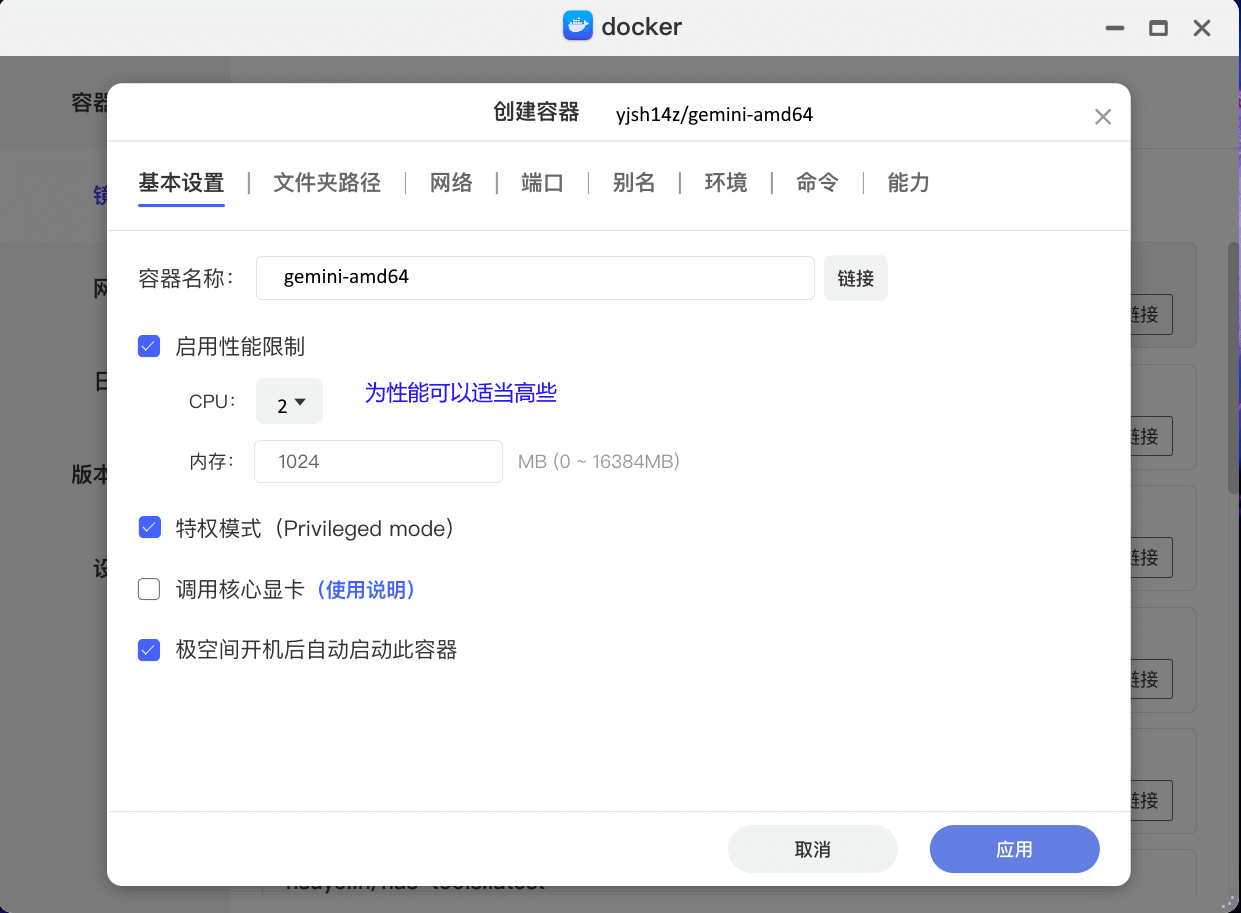Open the 命令 tab
This screenshot has width=1241, height=913.
coord(817,183)
